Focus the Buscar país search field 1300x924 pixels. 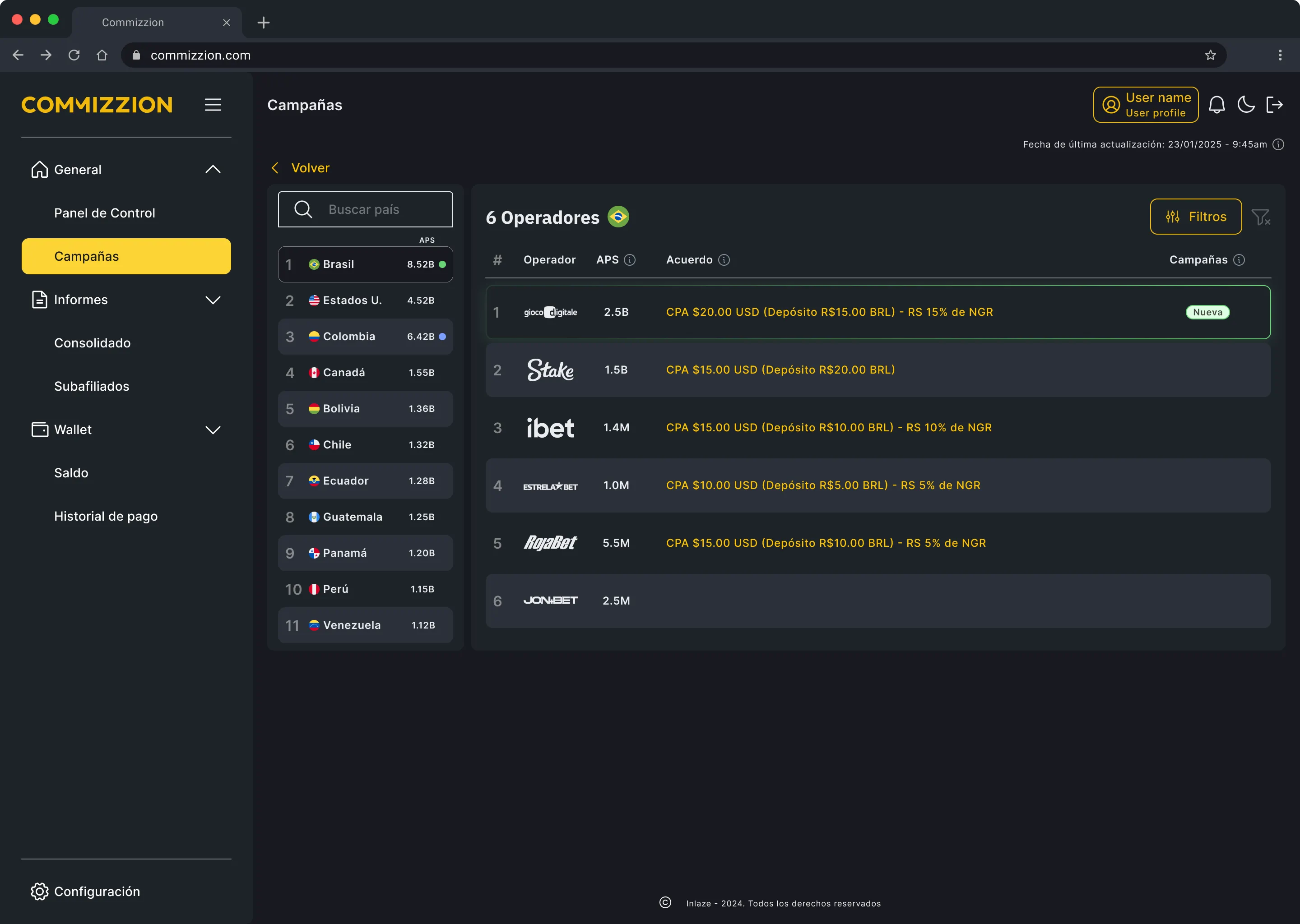(366, 209)
